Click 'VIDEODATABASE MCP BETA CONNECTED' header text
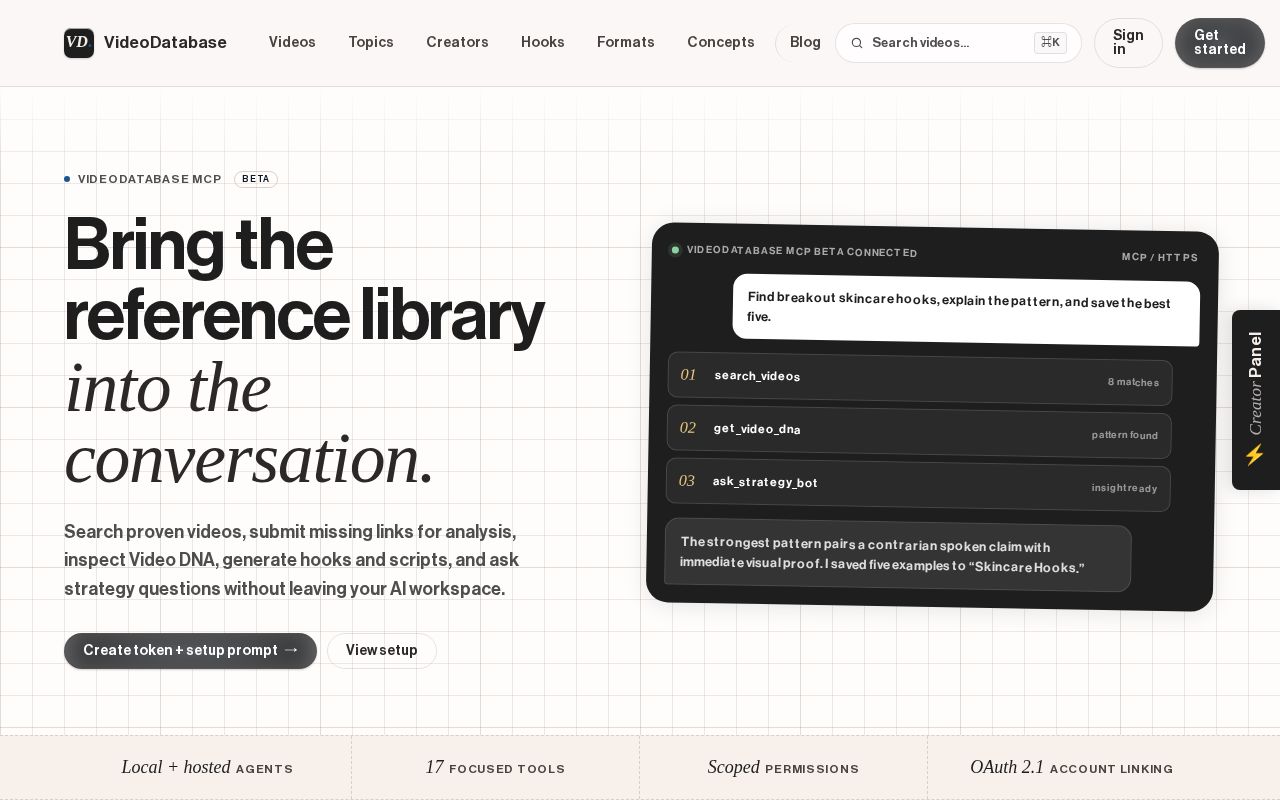Image resolution: width=1280 pixels, height=800 pixels. click(802, 251)
